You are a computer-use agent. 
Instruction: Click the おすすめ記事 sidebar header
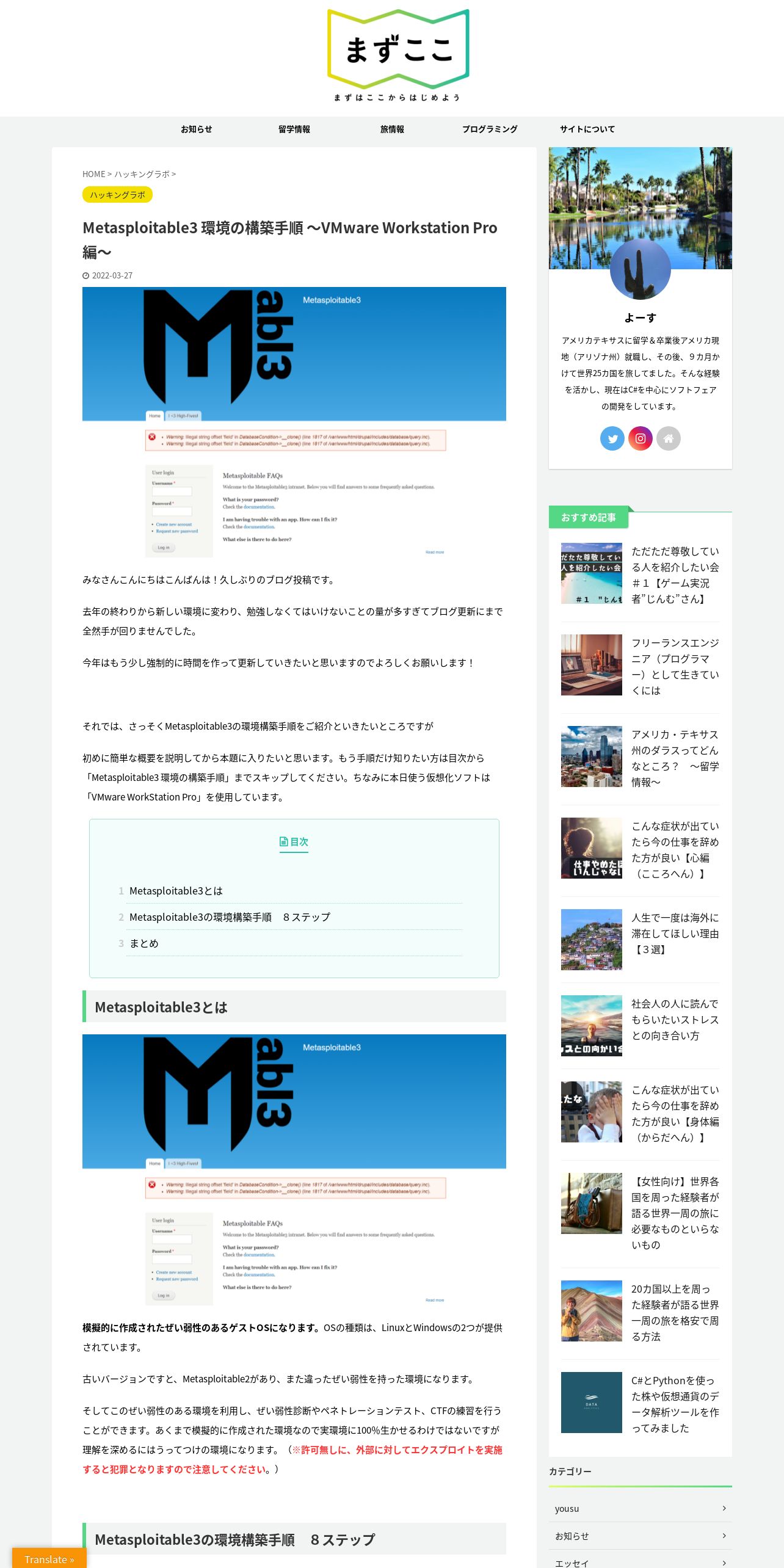589,517
